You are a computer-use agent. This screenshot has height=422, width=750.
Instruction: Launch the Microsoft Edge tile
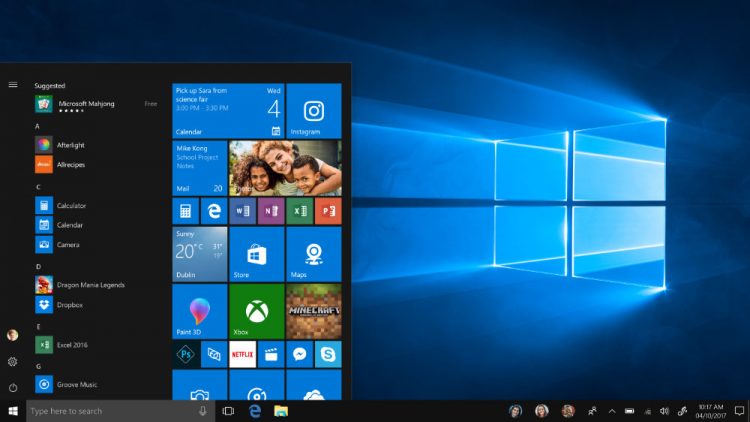click(214, 211)
